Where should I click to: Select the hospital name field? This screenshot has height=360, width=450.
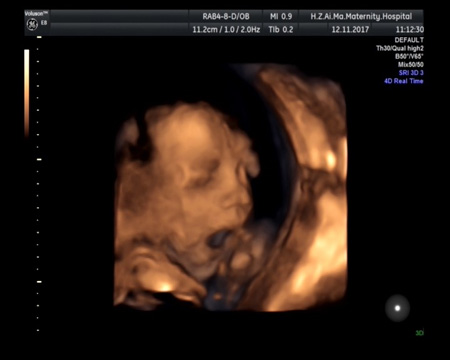pyautogui.click(x=361, y=16)
